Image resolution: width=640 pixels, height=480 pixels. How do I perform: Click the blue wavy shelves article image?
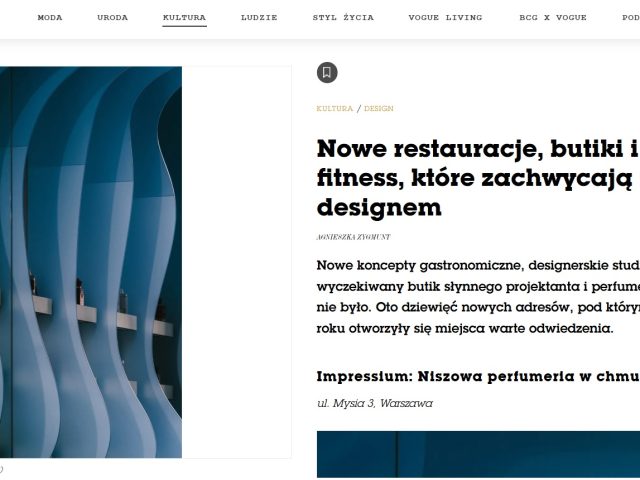click(91, 262)
